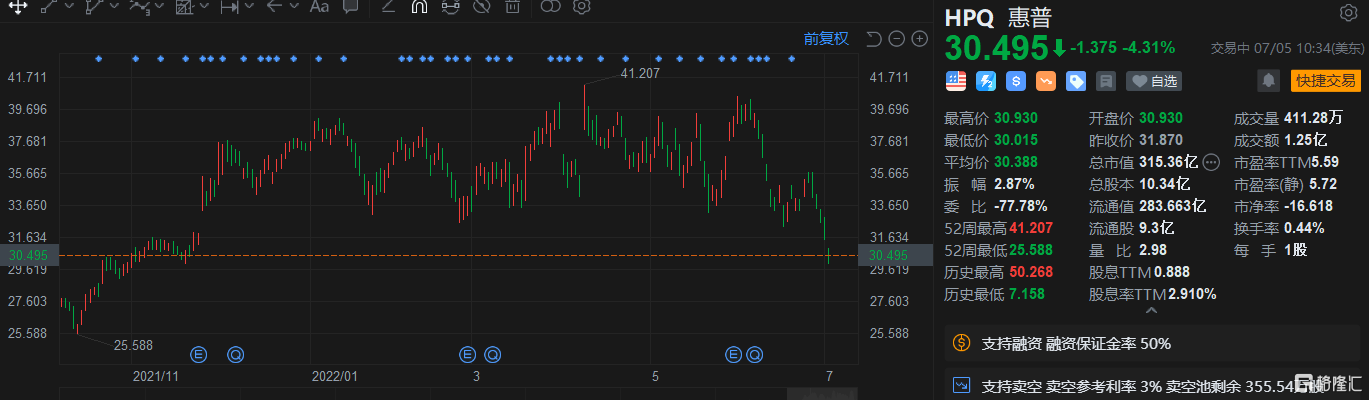Select the polyline channel drawing tool
The height and width of the screenshot is (400, 1369).
94,6
